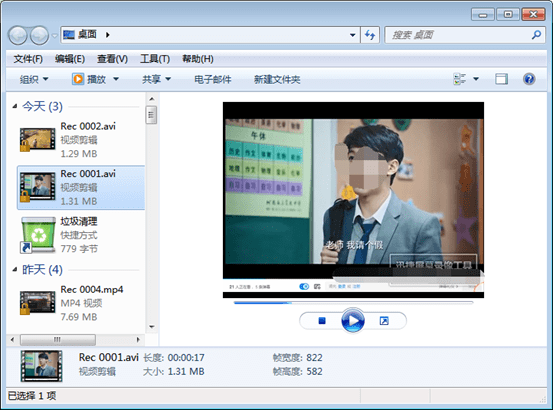Click the Back navigation arrow
553x410 pixels.
click(18, 35)
